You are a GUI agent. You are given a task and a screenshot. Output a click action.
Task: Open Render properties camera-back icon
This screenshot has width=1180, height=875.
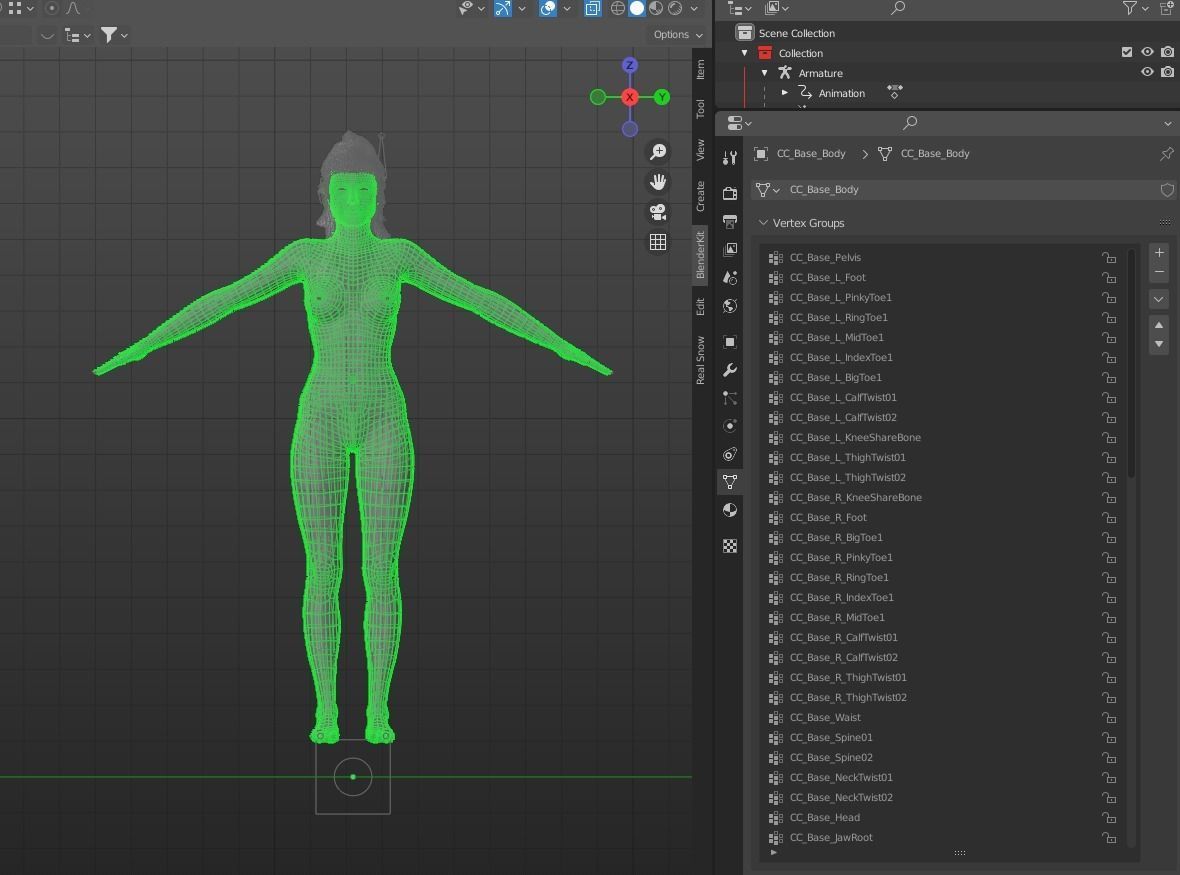pyautogui.click(x=730, y=193)
